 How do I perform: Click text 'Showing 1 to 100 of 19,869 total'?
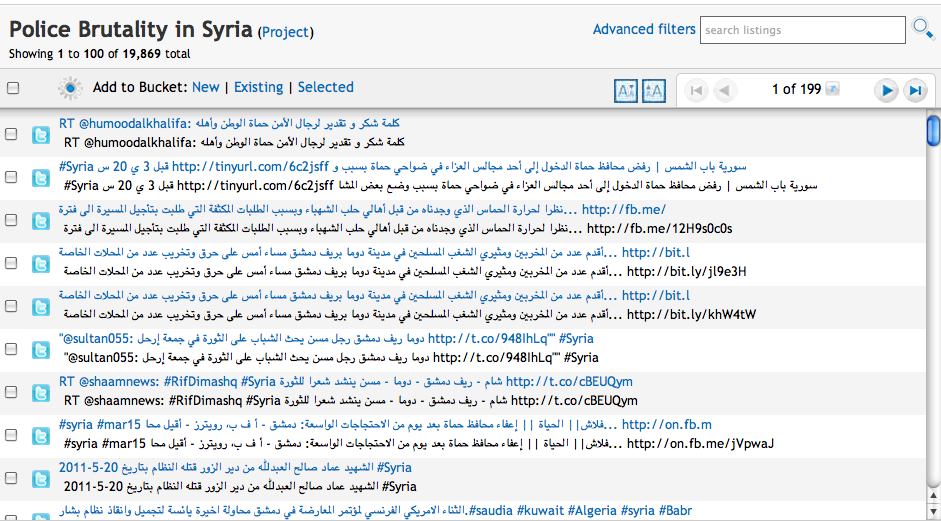[x=100, y=54]
